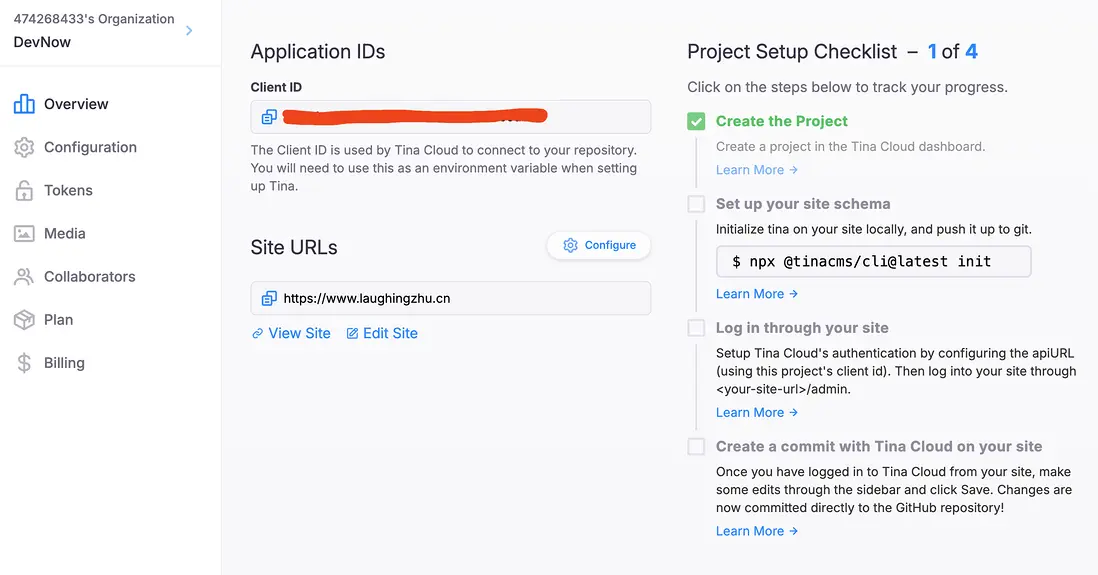Click the Edit Site link
Viewport: 1098px width, 575px height.
(x=382, y=333)
